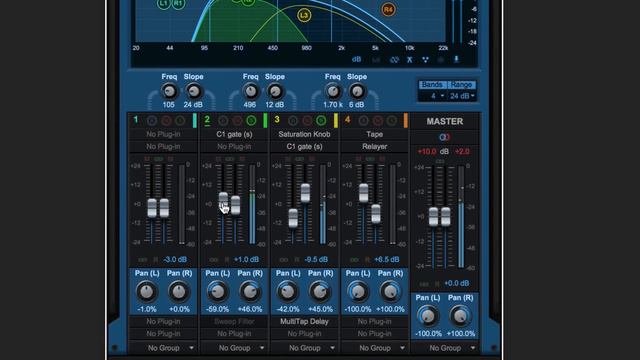Click the +1.0 dB gain value on band 2
Image resolution: width=640 pixels, height=360 pixels.
246,260
